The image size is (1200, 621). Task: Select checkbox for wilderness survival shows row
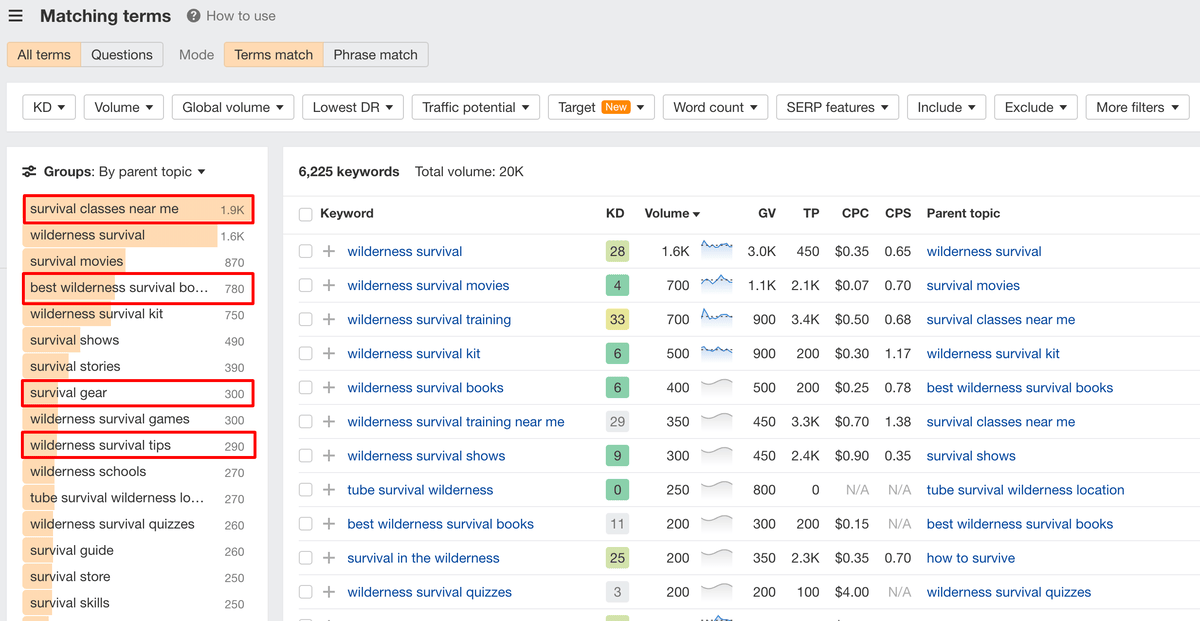pos(306,456)
